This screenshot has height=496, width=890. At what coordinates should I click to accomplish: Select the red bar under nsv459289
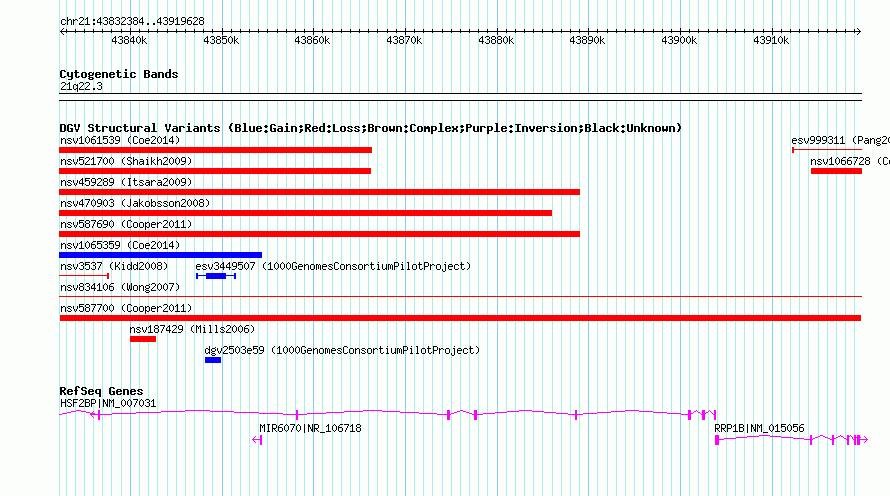(x=320, y=192)
